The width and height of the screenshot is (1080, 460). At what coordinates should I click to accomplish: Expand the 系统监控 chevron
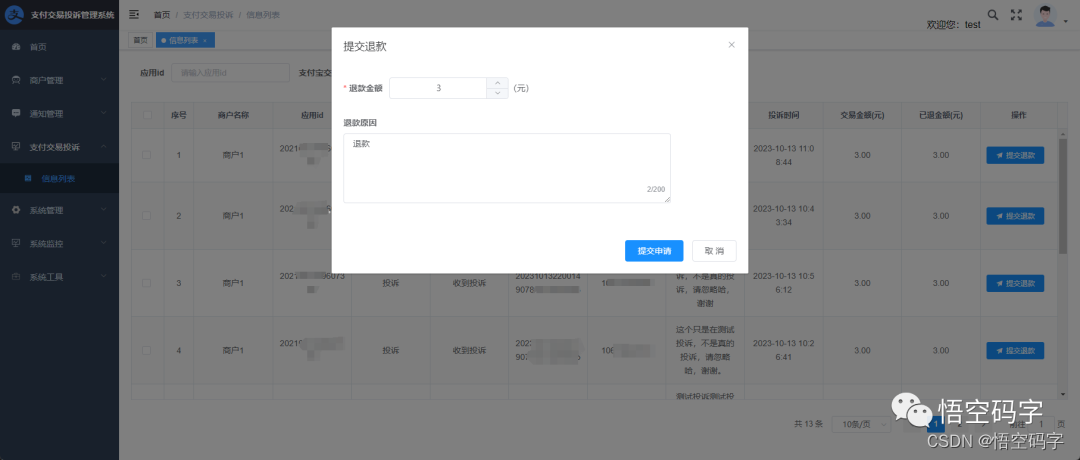point(103,243)
